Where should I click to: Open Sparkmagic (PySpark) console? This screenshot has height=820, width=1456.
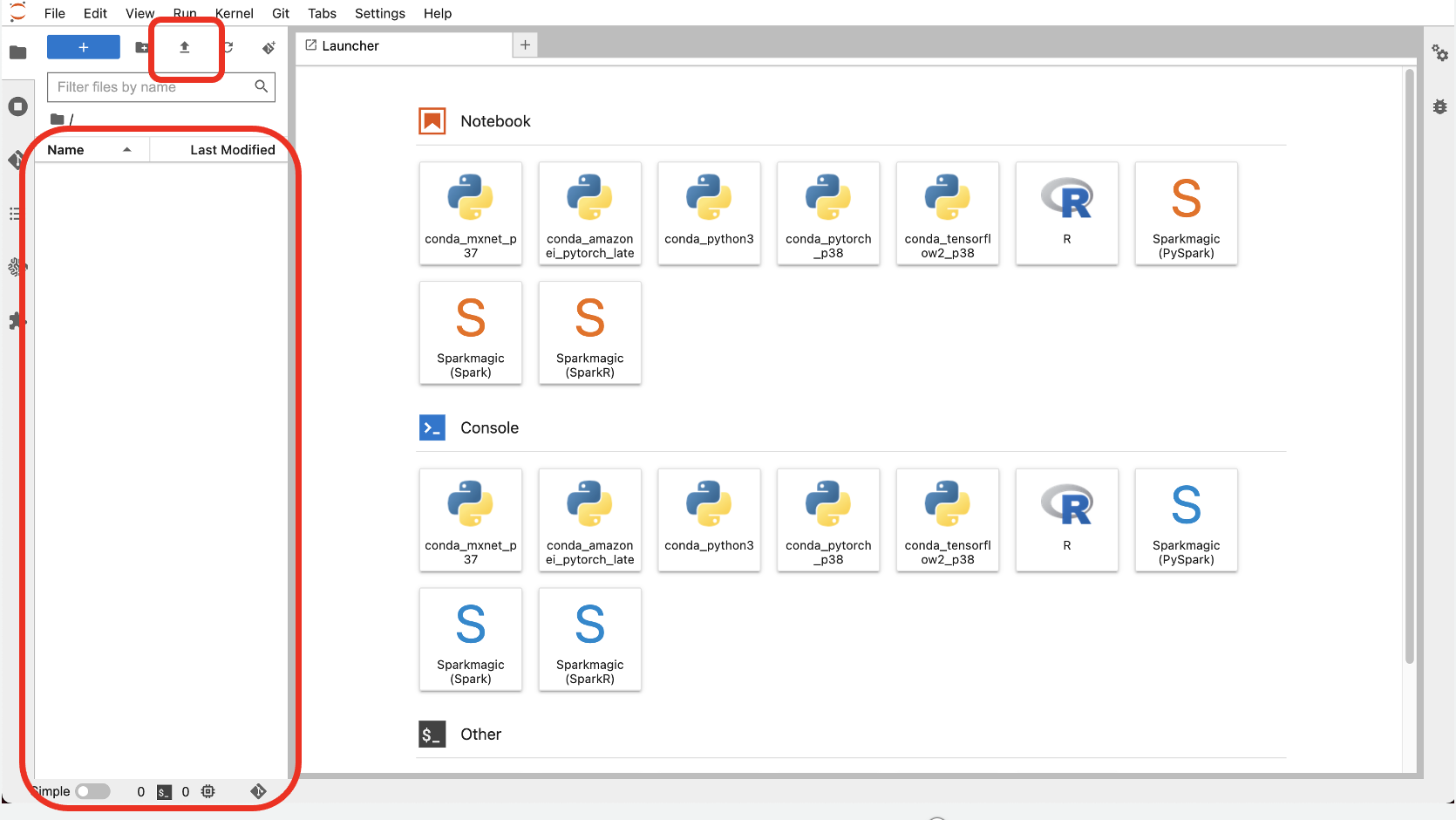pos(1186,520)
